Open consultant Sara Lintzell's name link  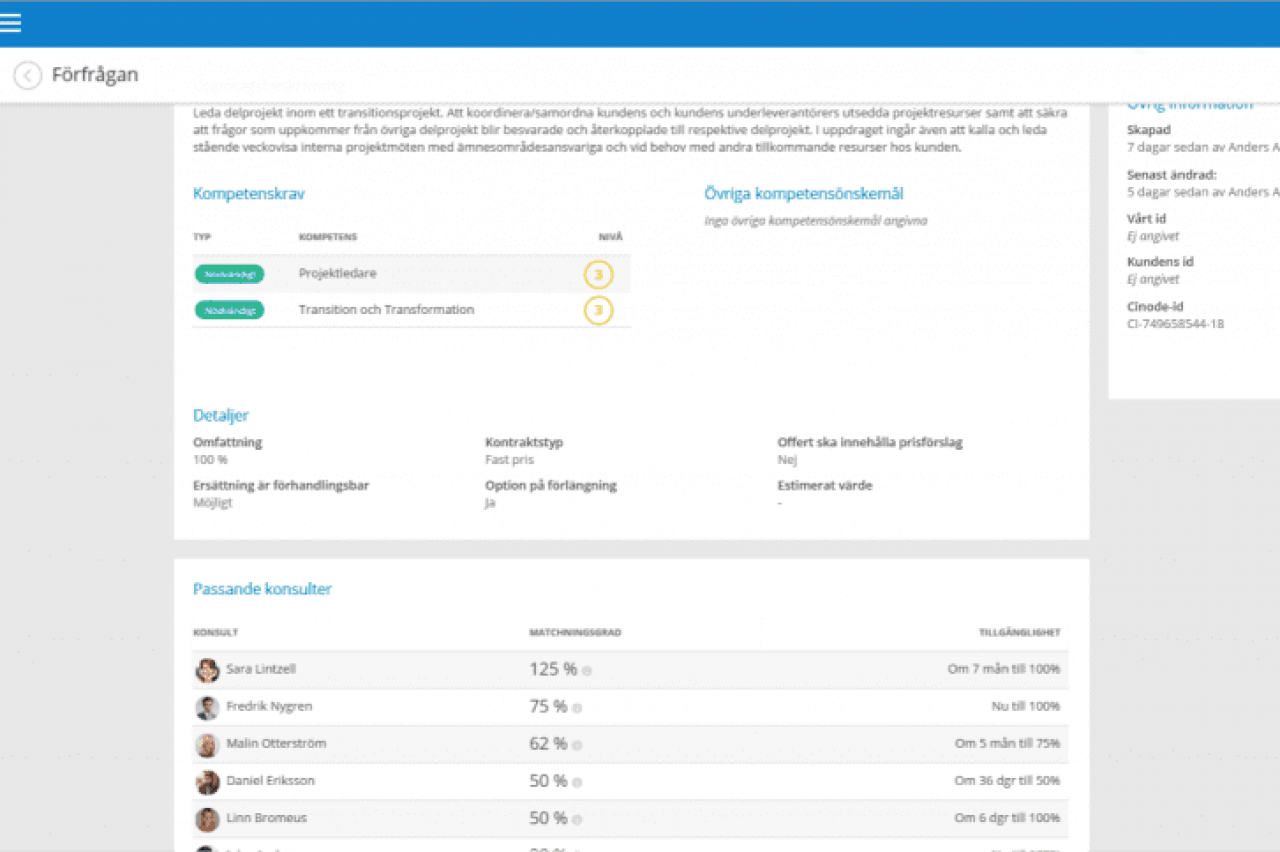coord(261,669)
